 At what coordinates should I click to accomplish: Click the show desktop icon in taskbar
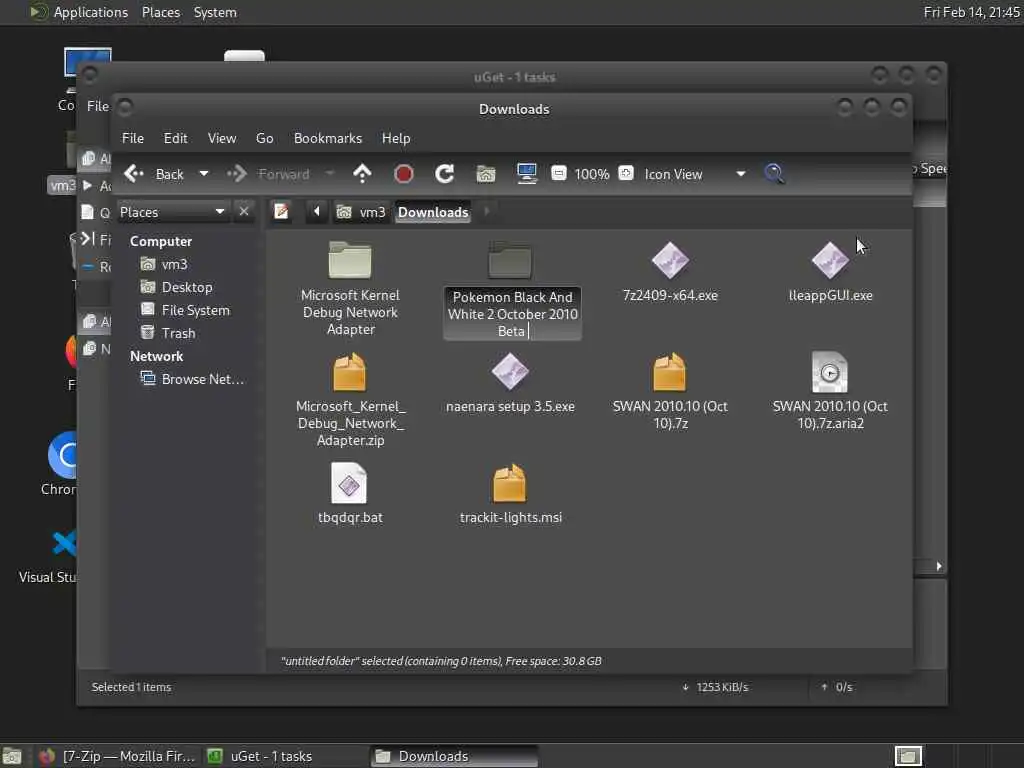click(12, 756)
